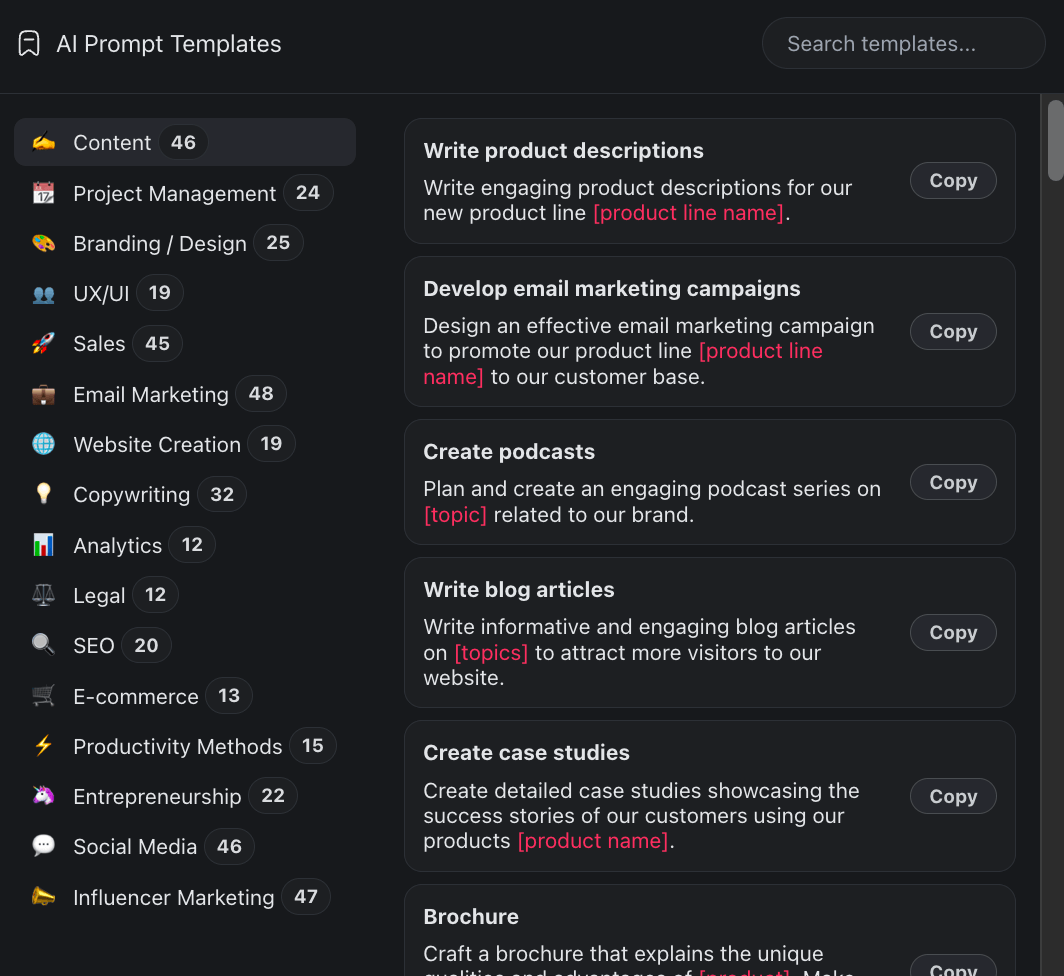The height and width of the screenshot is (976, 1064).
Task: Click the calendar icon for Project Management
Action: [x=44, y=192]
